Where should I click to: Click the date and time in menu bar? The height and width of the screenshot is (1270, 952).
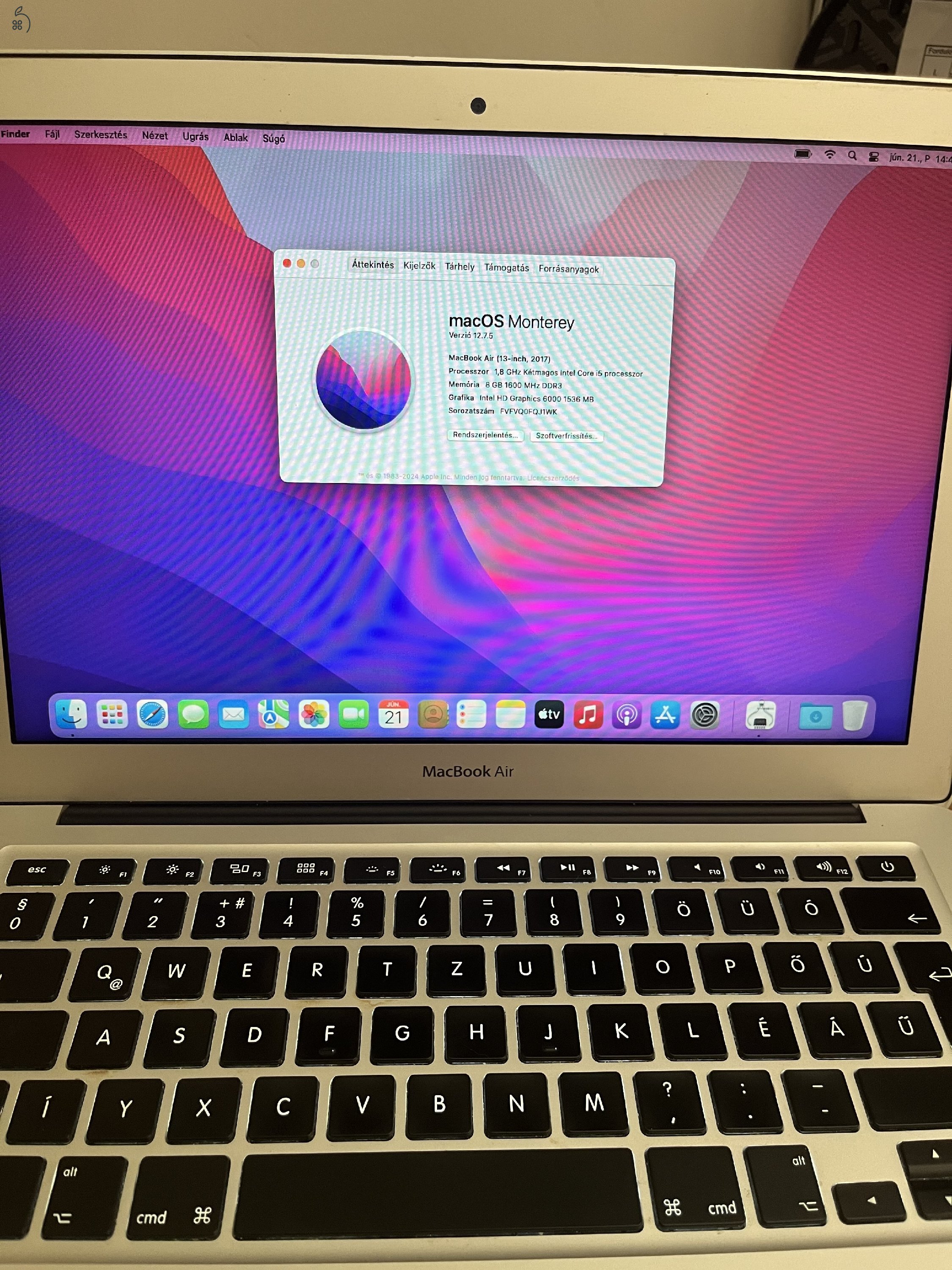click(x=920, y=158)
